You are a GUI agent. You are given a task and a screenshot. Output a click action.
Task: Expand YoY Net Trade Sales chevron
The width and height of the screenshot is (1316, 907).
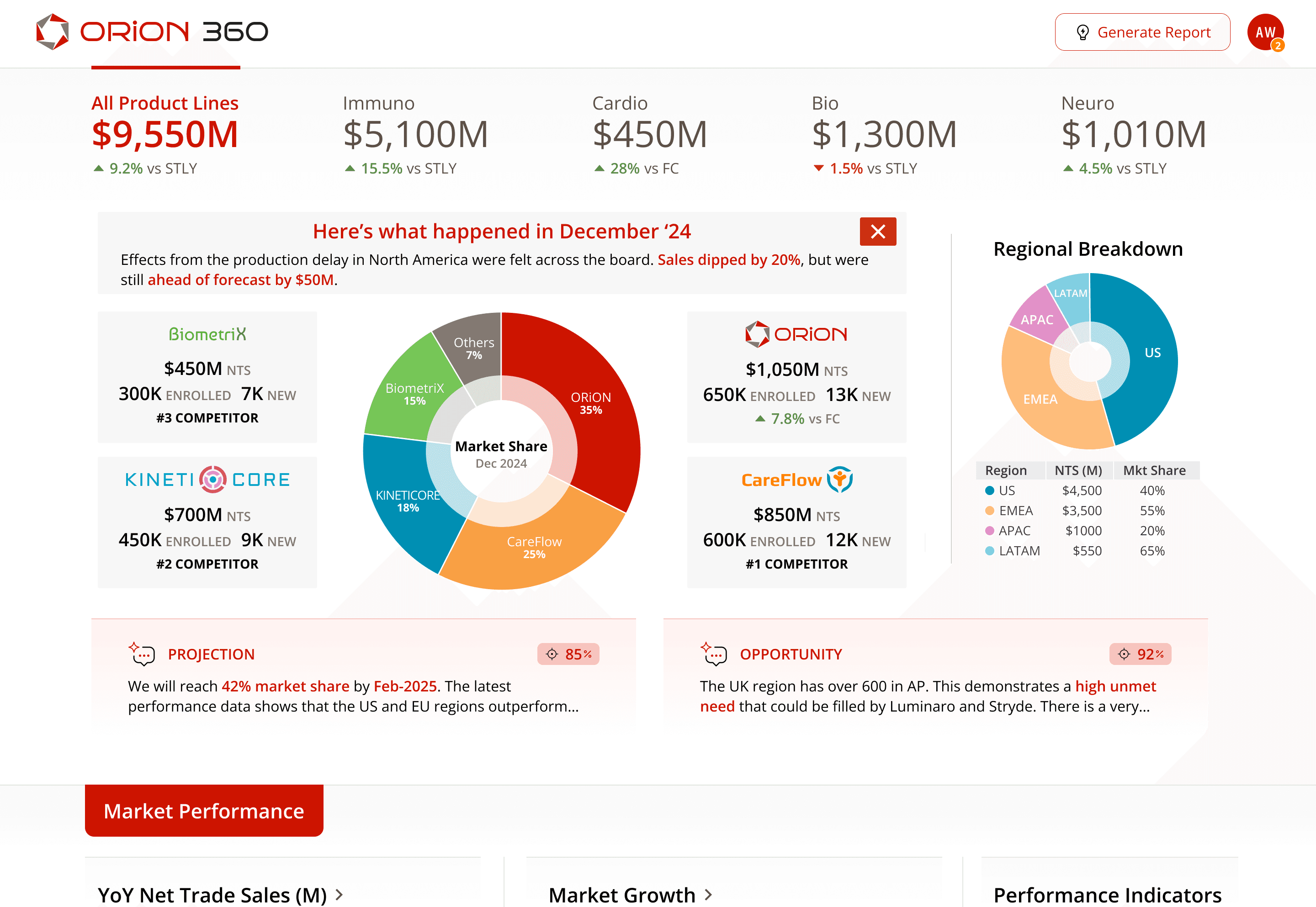click(x=340, y=895)
